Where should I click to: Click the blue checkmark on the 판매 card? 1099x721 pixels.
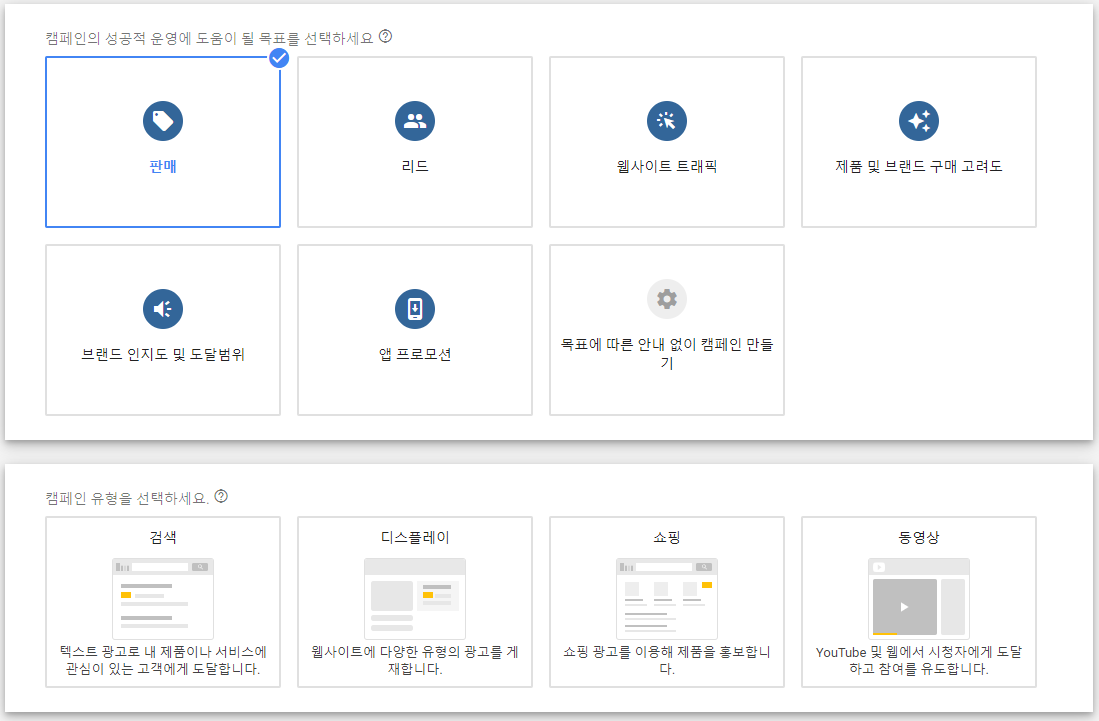(279, 58)
